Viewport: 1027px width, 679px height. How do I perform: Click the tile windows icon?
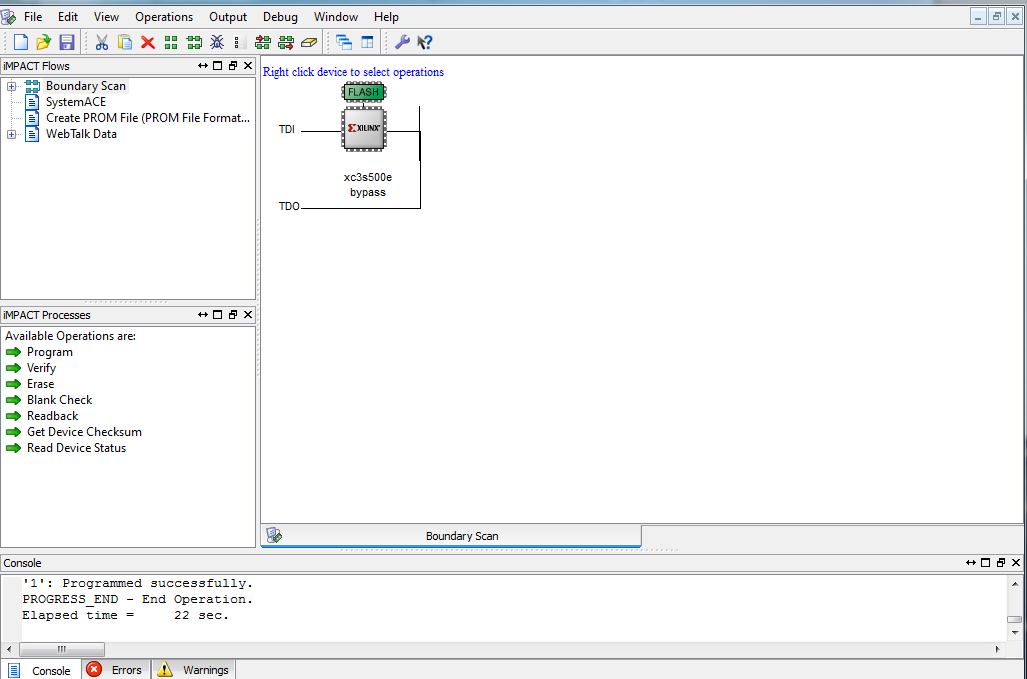click(367, 43)
